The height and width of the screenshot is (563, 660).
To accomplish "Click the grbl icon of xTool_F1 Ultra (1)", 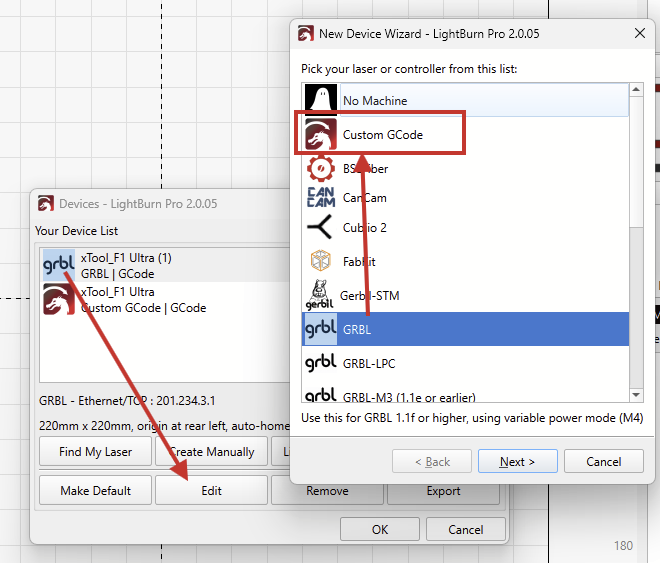I will pyautogui.click(x=59, y=265).
